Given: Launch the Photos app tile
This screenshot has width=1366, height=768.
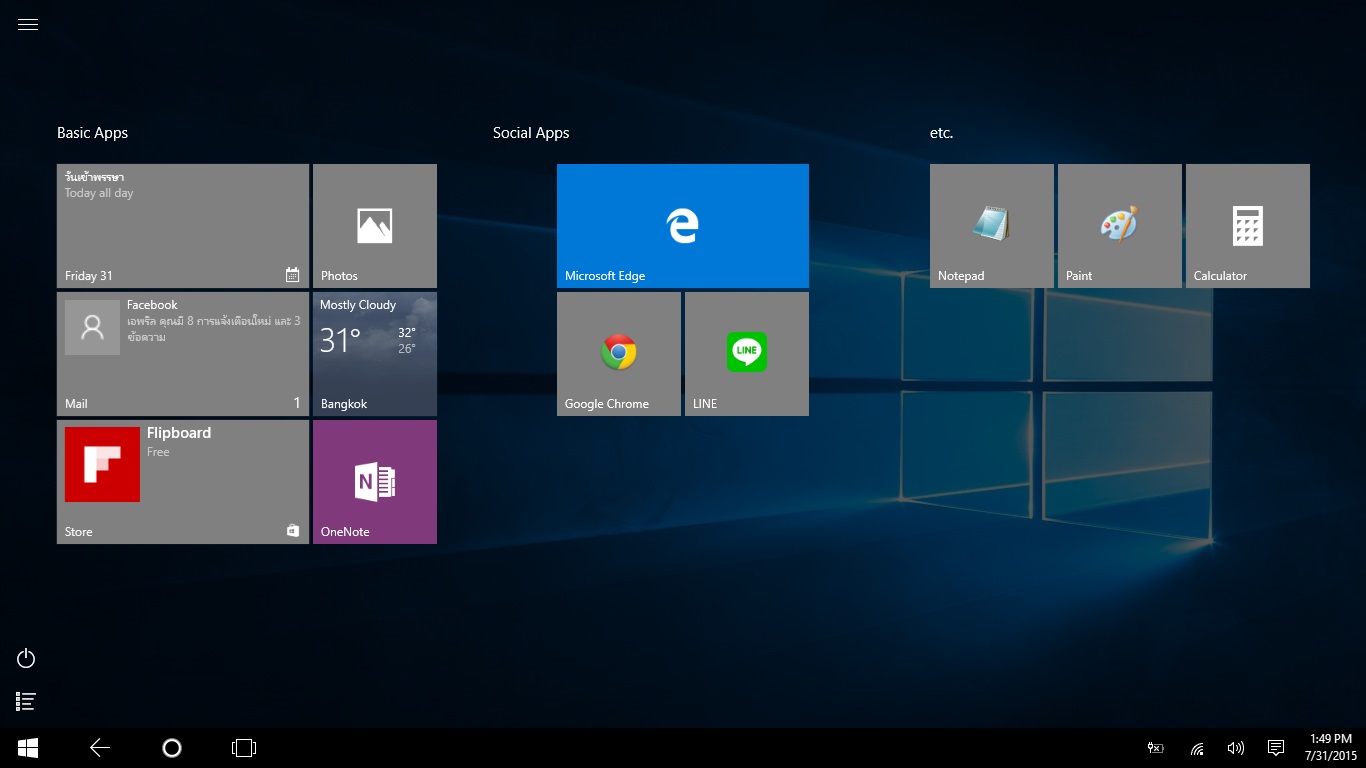Looking at the screenshot, I should [x=375, y=226].
